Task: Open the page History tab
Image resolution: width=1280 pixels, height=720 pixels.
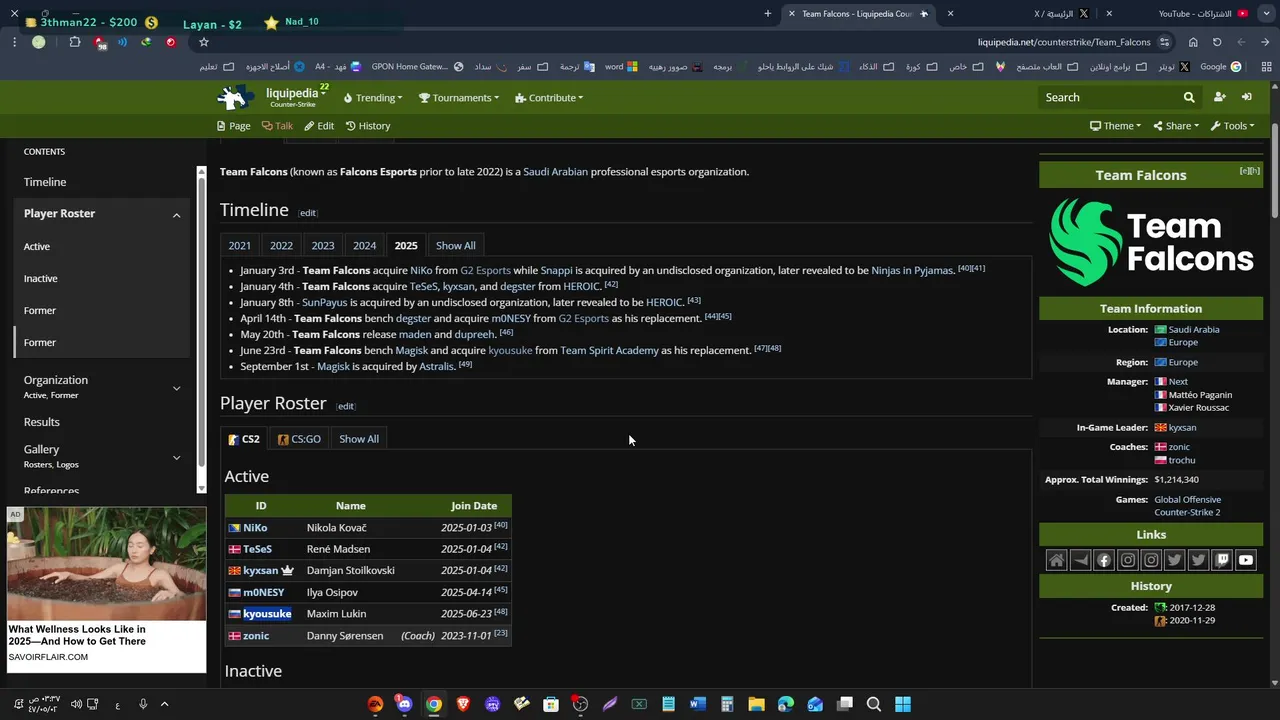Action: click(x=368, y=126)
